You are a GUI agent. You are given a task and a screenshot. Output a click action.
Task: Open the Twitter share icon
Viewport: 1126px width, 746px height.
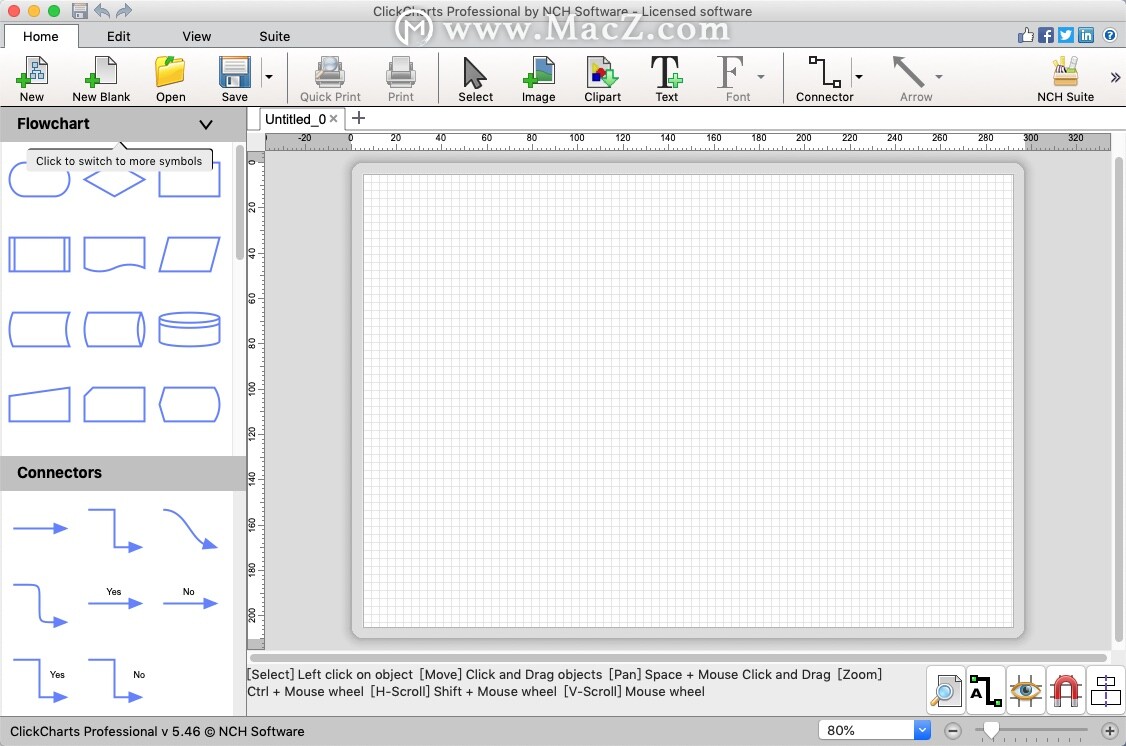point(1066,35)
